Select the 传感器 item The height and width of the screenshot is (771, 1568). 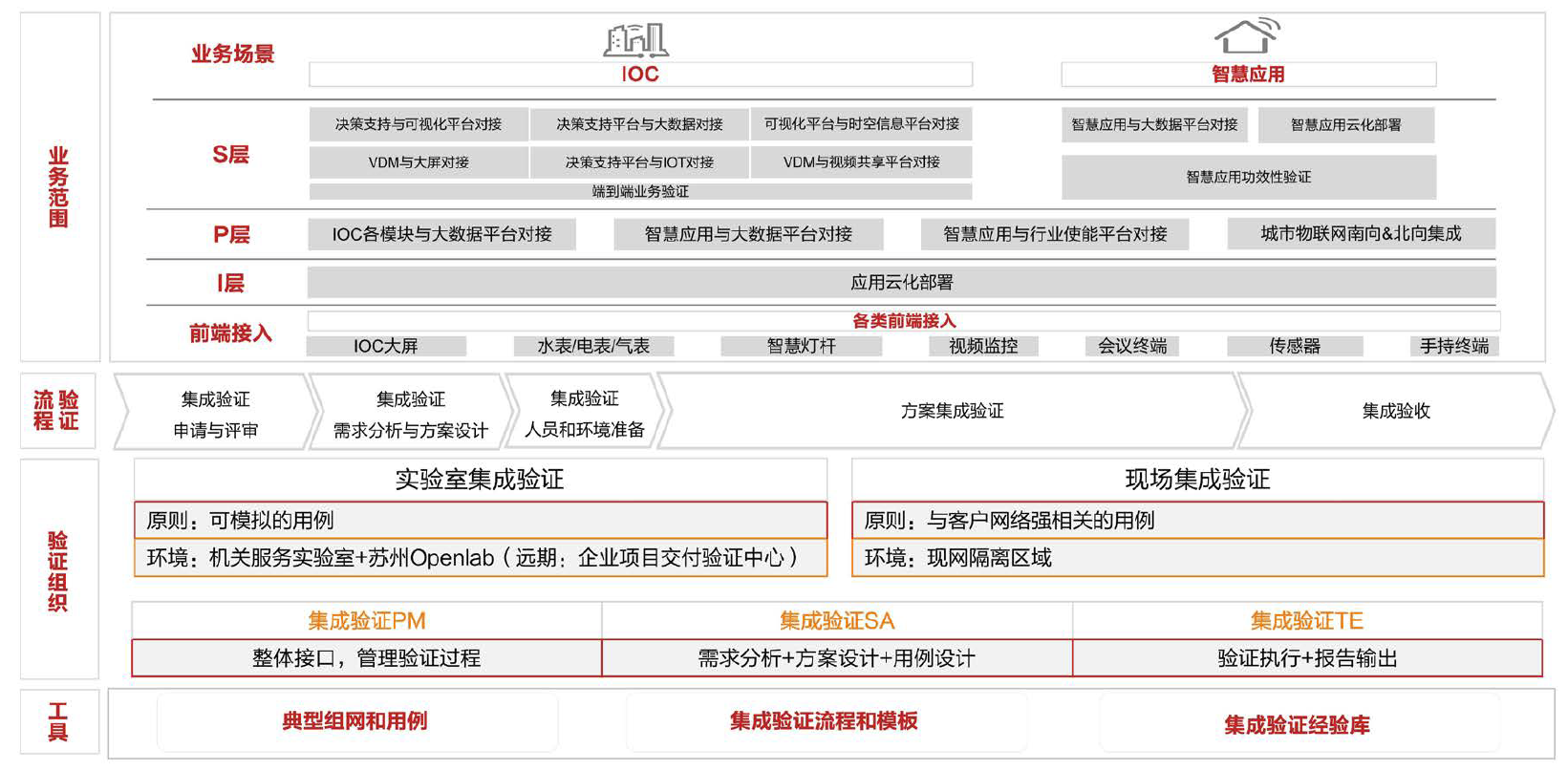[1295, 346]
